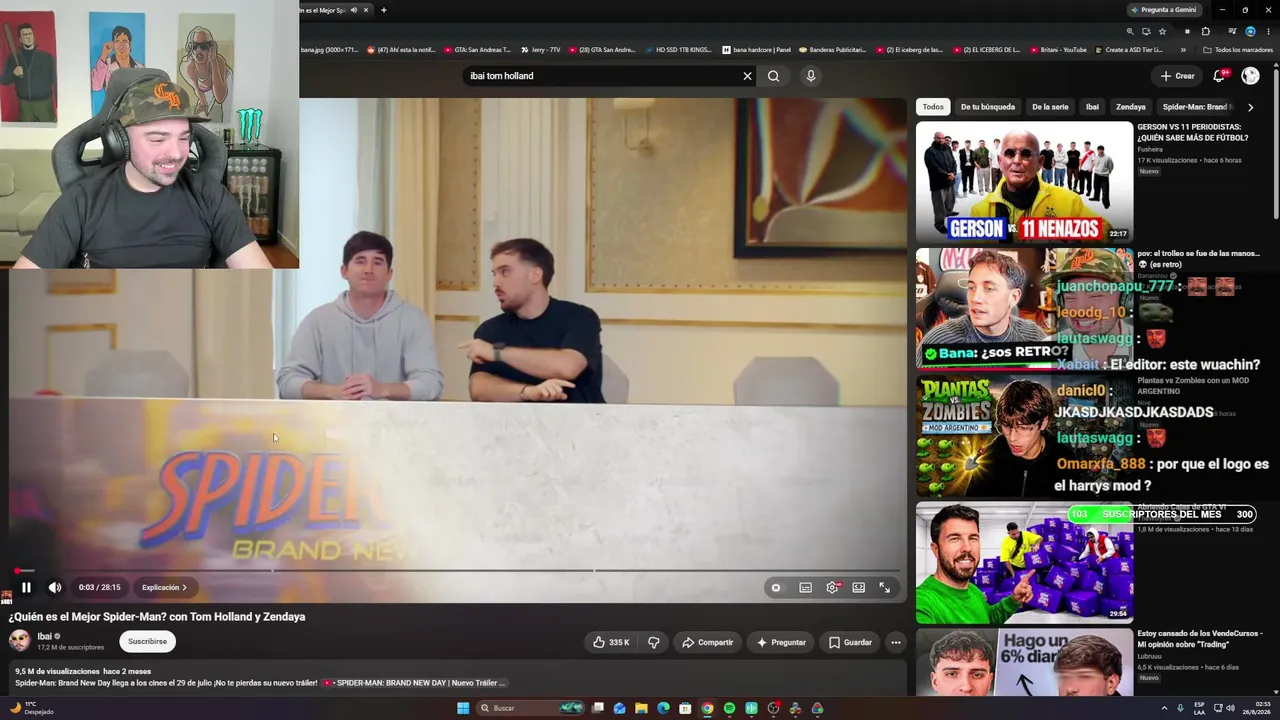1280x720 pixels.
Task: Clear the YouTube search box text
Action: click(747, 76)
